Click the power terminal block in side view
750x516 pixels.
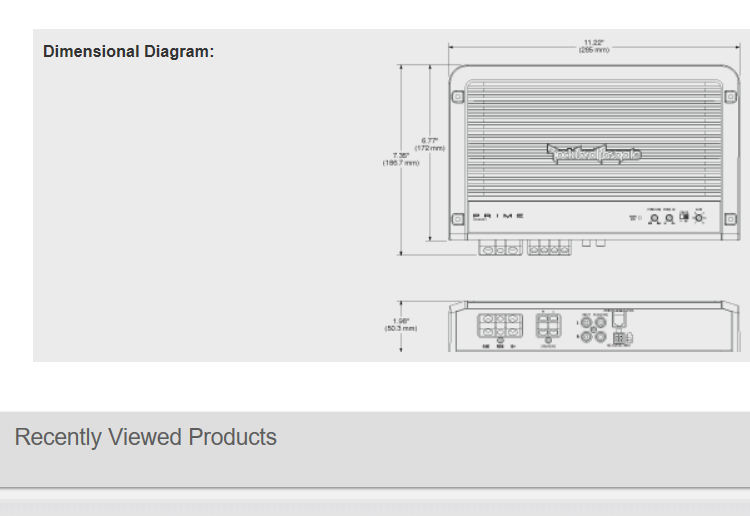click(499, 327)
